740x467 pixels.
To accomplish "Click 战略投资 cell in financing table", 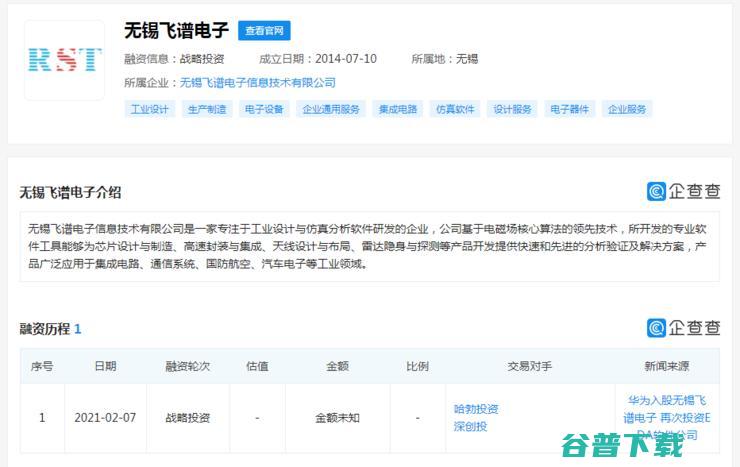I will pyautogui.click(x=188, y=417).
